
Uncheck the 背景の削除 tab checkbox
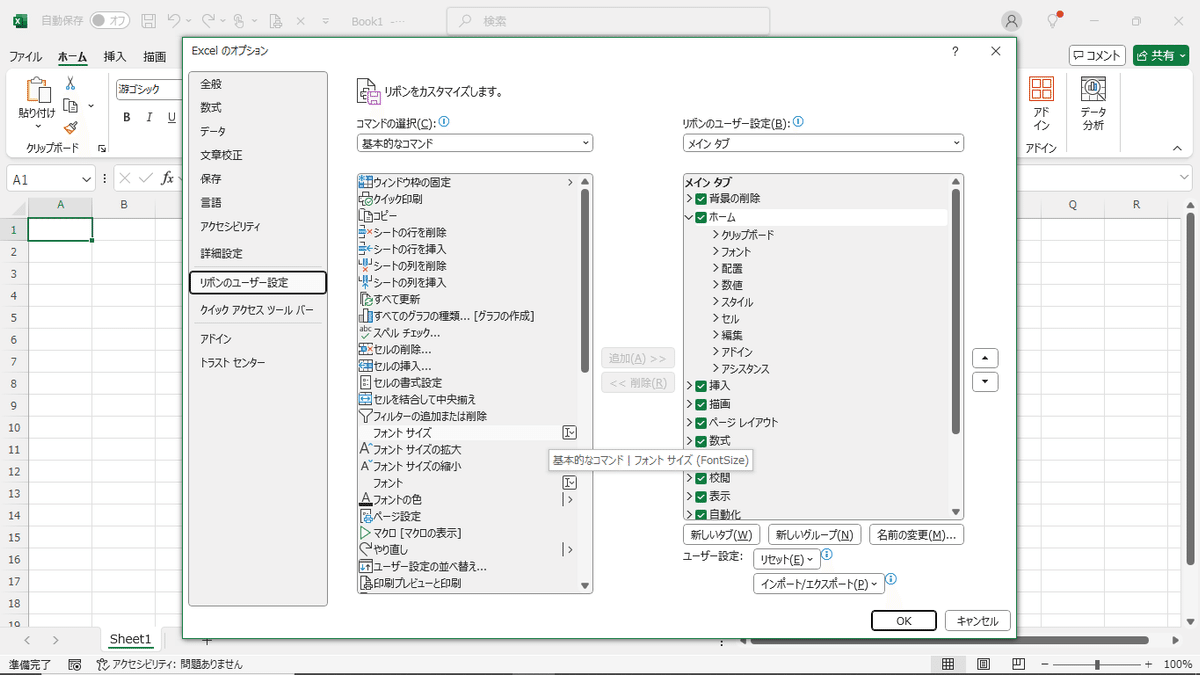pos(701,199)
